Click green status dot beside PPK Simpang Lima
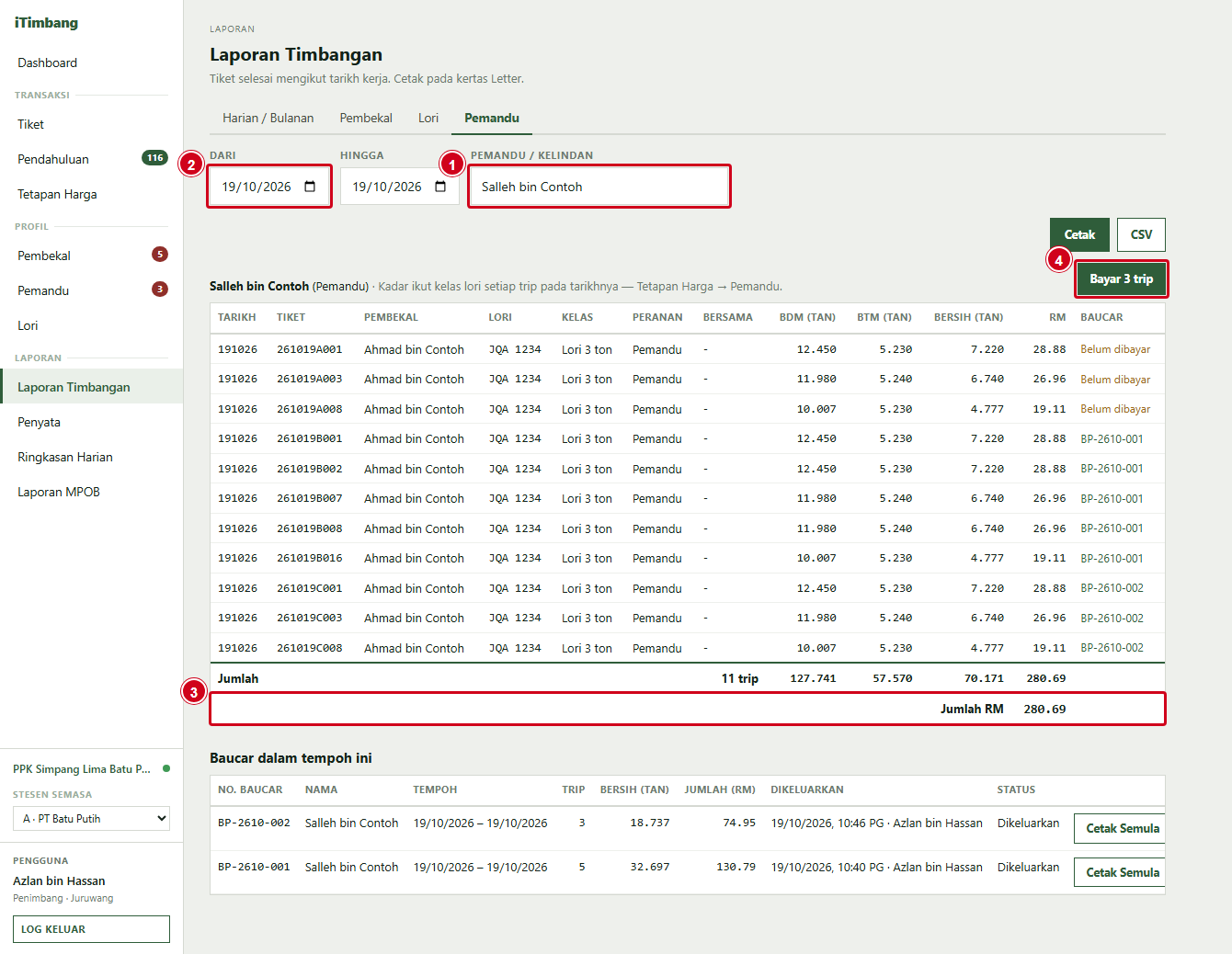The width and height of the screenshot is (1232, 954). [166, 768]
